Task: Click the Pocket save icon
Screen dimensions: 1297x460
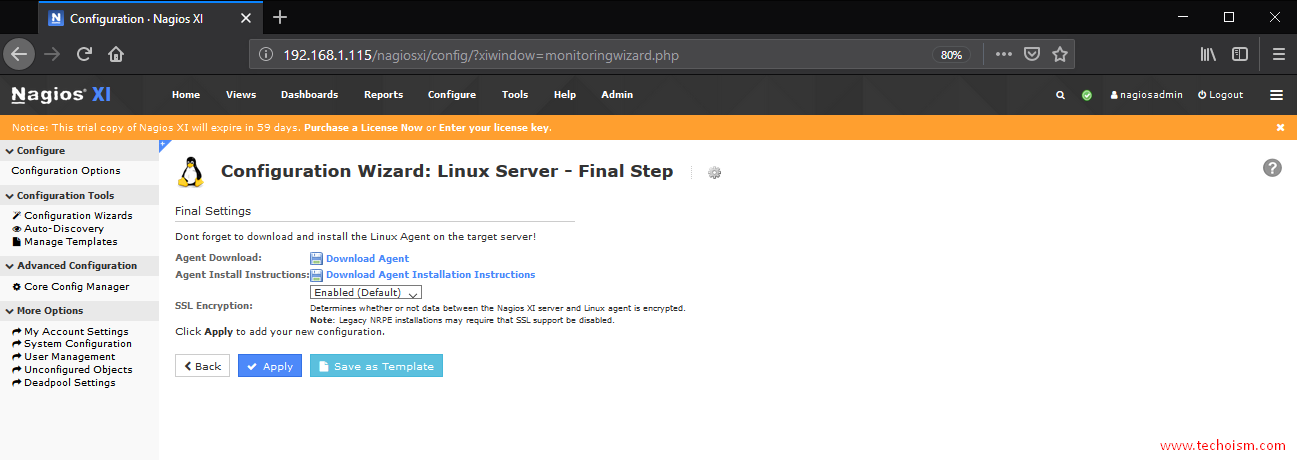Action: point(1032,54)
